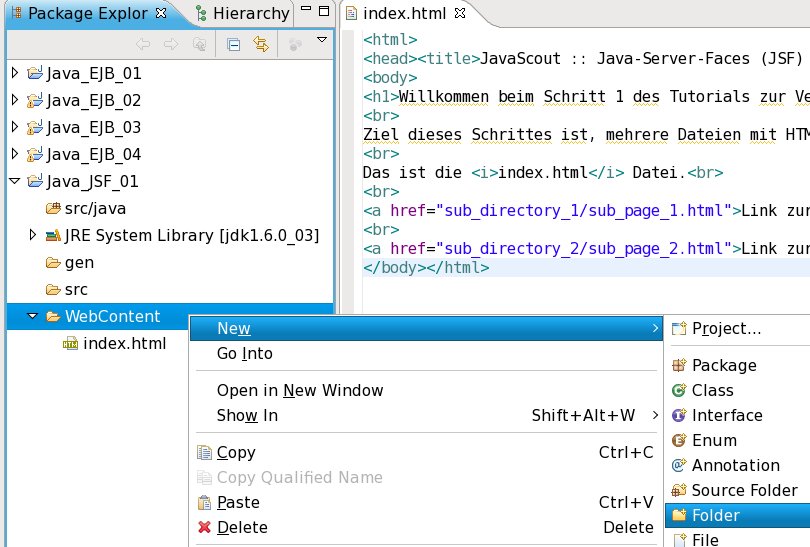Click the Annotation icon in New submenu
Viewport: 810px width, 547px height.
point(679,466)
